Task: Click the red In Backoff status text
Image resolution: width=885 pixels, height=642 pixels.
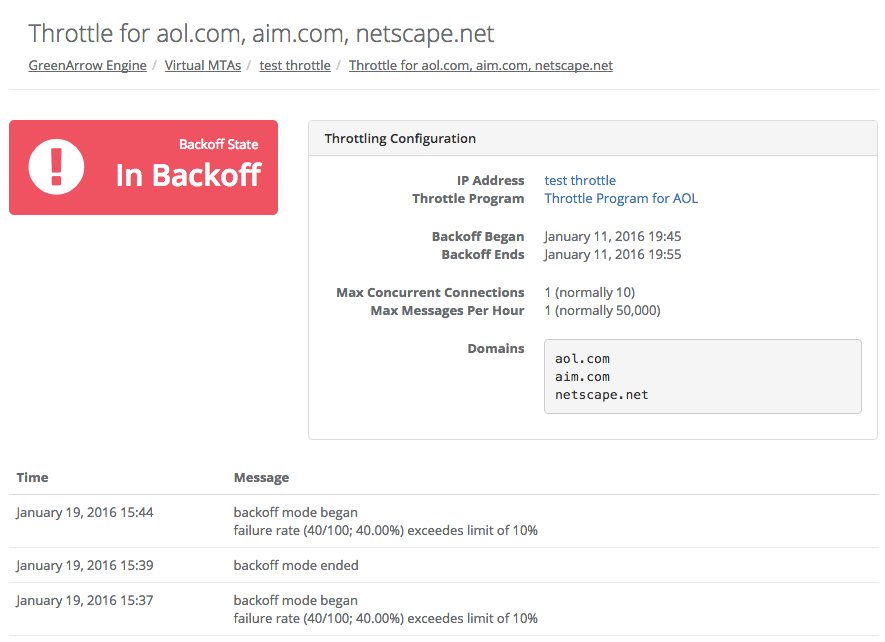Action: click(x=188, y=175)
